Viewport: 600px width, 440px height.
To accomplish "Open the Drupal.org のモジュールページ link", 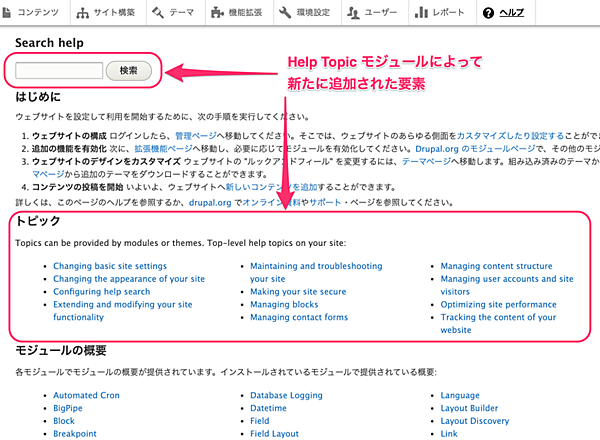I will (x=475, y=148).
